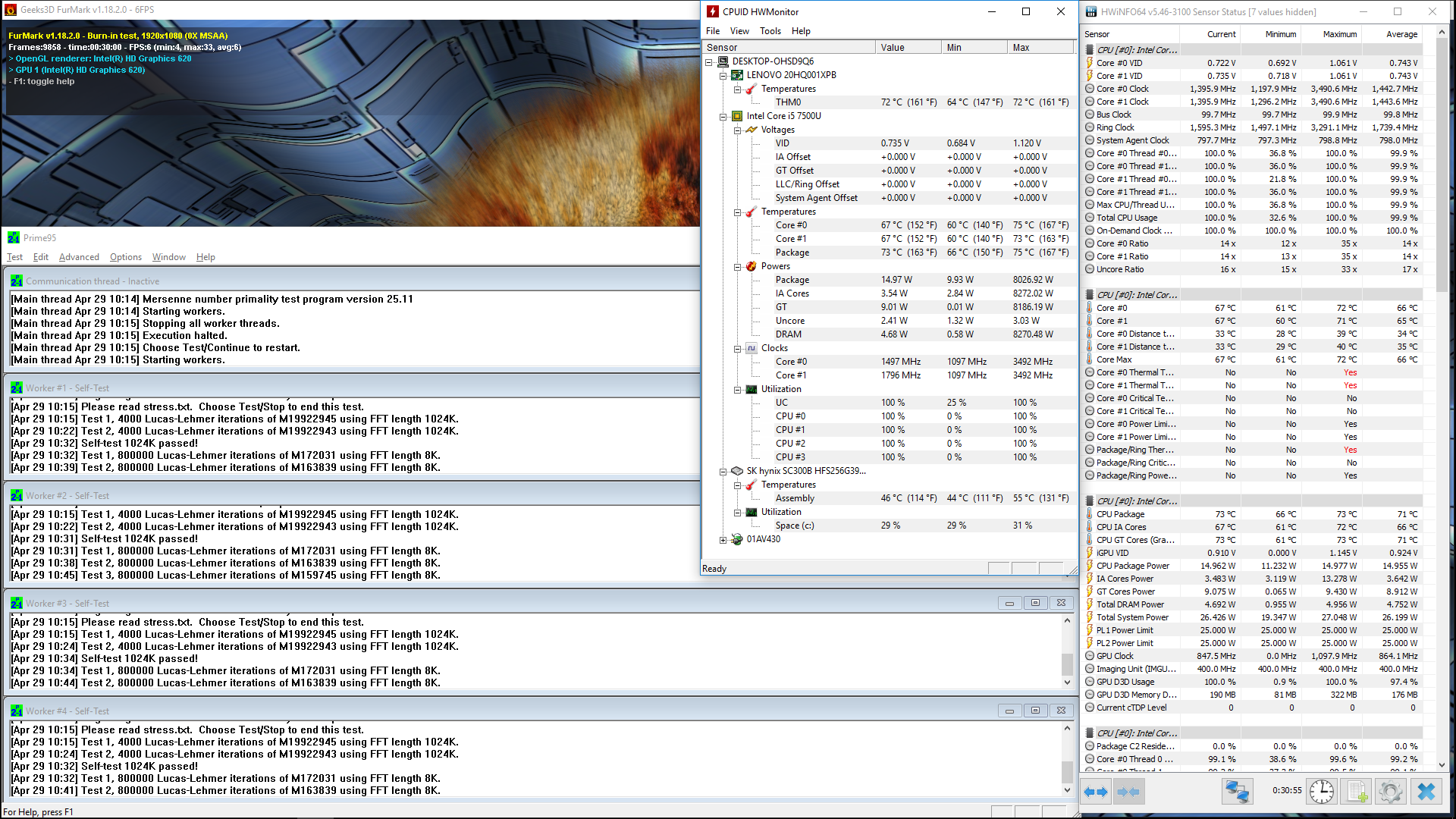The width and height of the screenshot is (1456, 819).
Task: Click the Max column header in HWMonitor
Action: click(1040, 47)
